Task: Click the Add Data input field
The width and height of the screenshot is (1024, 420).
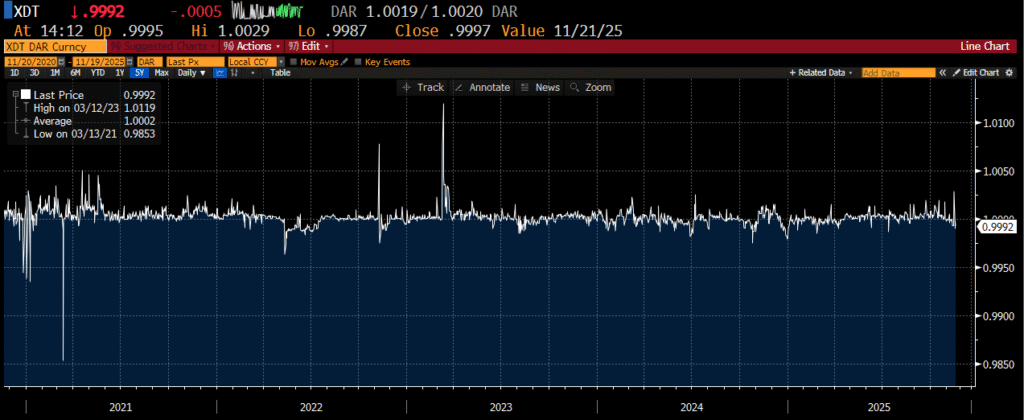Action: click(896, 73)
